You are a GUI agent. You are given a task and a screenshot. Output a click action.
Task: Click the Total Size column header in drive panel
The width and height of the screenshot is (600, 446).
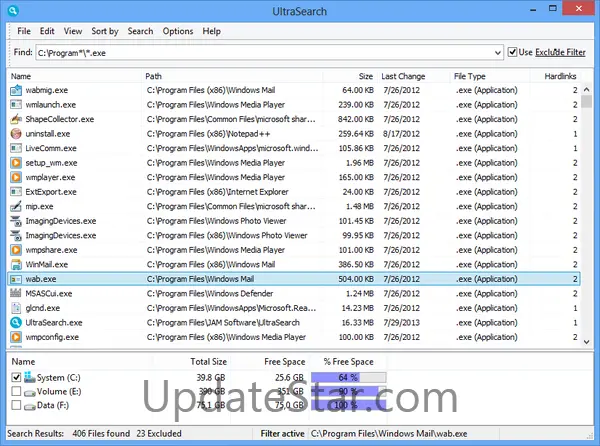pos(209,361)
